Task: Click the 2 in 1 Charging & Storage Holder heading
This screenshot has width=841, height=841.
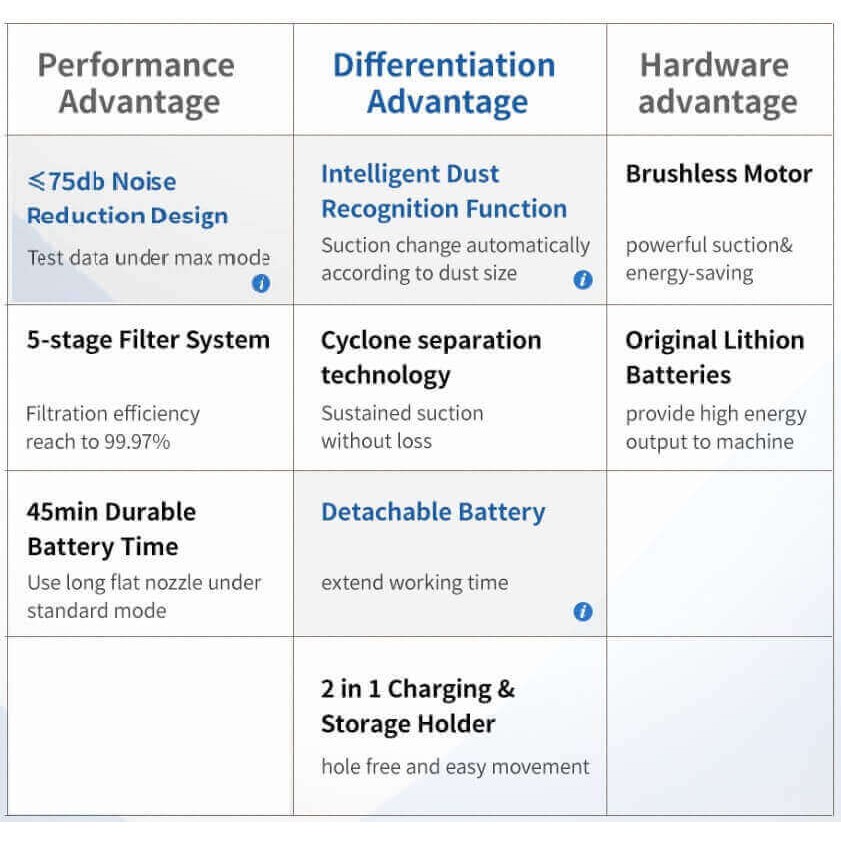Action: (x=417, y=706)
